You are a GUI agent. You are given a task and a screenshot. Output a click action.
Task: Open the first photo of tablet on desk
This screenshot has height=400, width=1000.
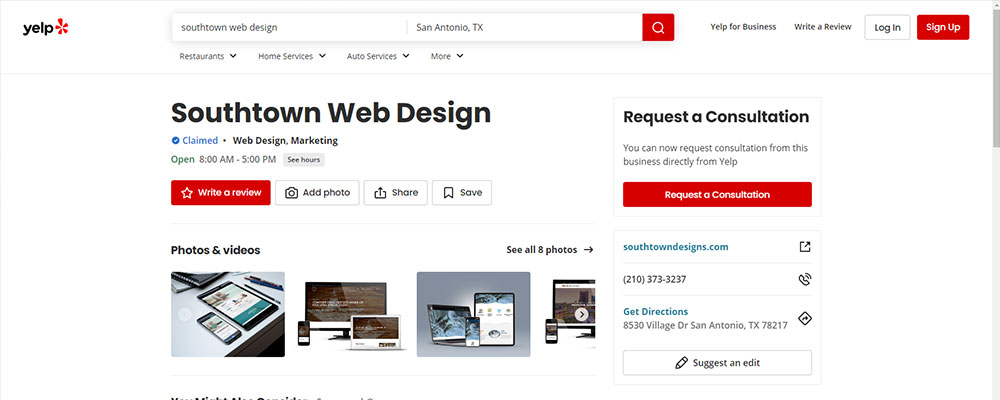228,314
